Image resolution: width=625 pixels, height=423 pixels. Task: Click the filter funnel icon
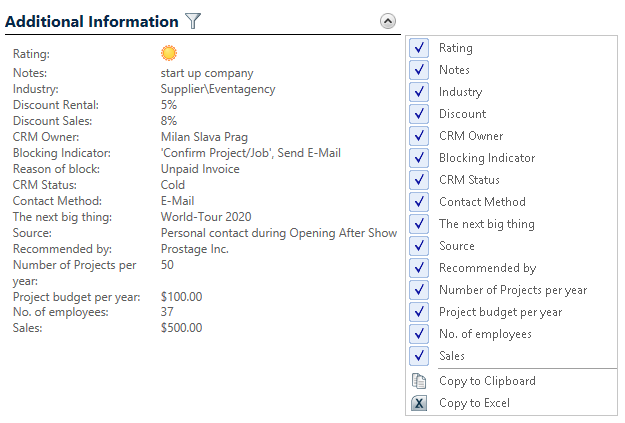(194, 21)
